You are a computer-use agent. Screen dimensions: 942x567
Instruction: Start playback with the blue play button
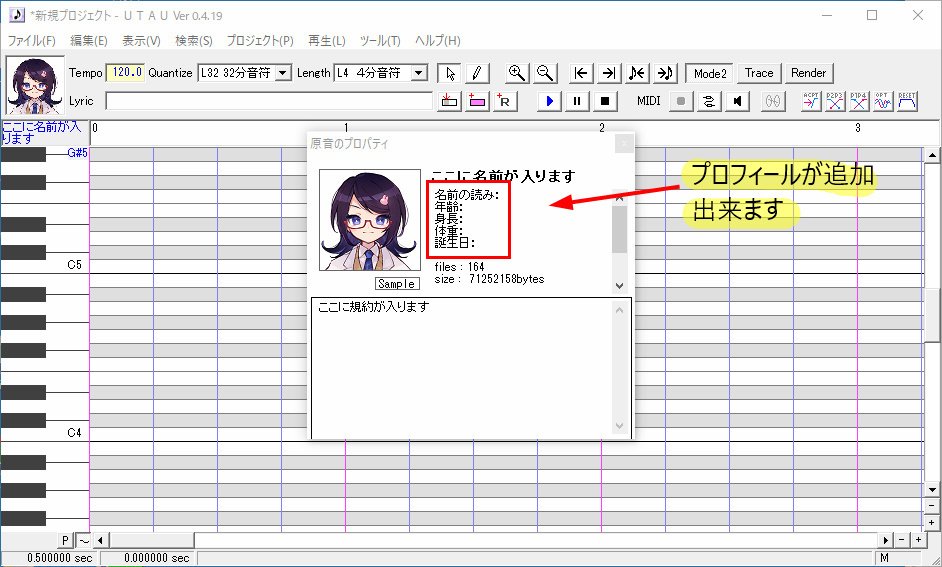(x=549, y=102)
